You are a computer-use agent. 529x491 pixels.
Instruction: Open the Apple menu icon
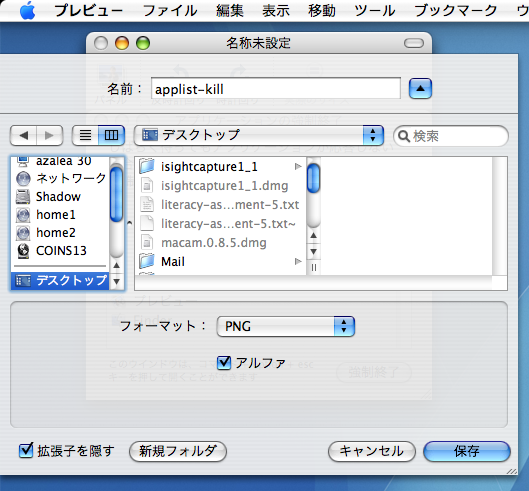(x=27, y=10)
